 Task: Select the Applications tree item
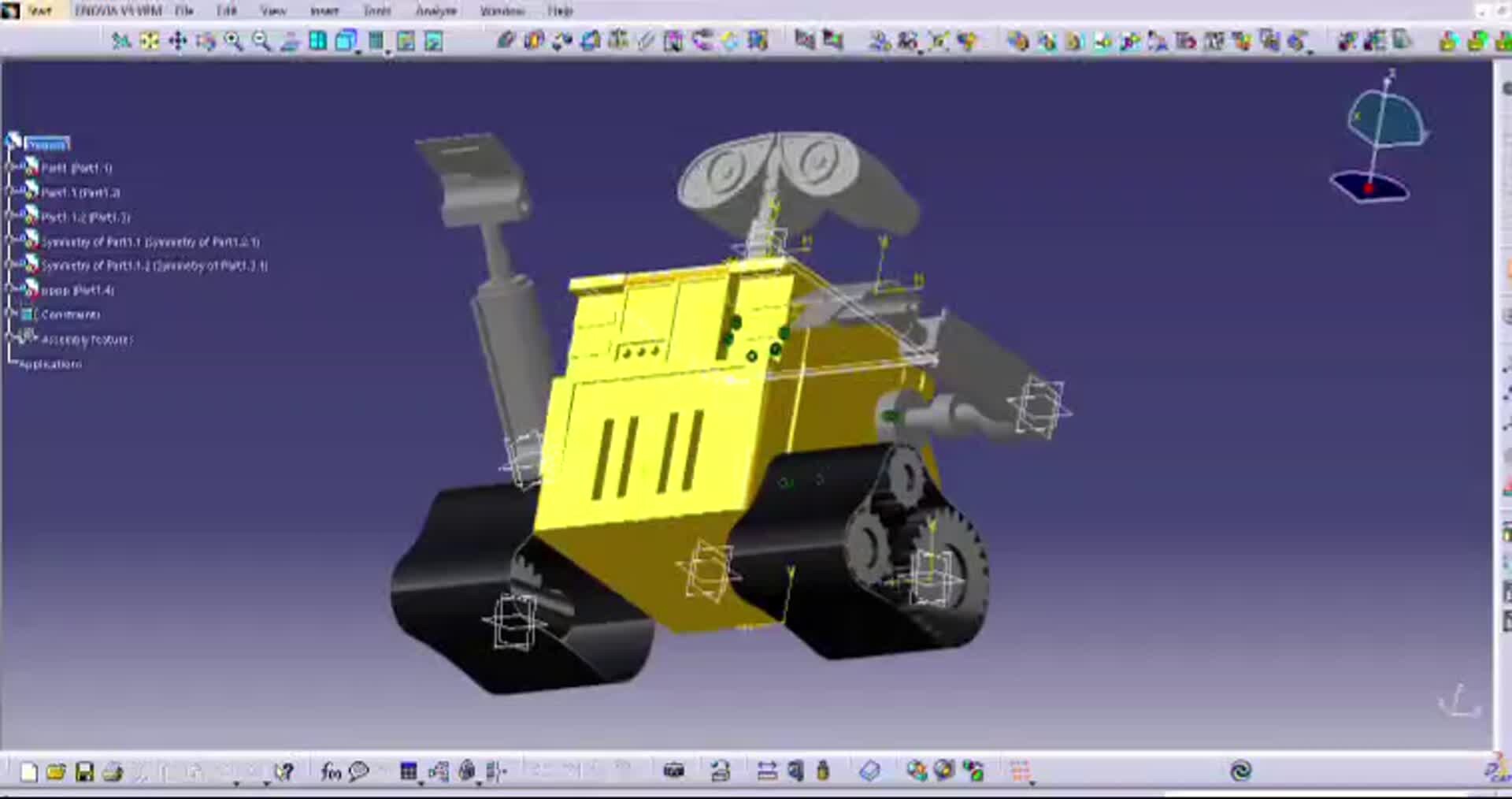tap(51, 364)
